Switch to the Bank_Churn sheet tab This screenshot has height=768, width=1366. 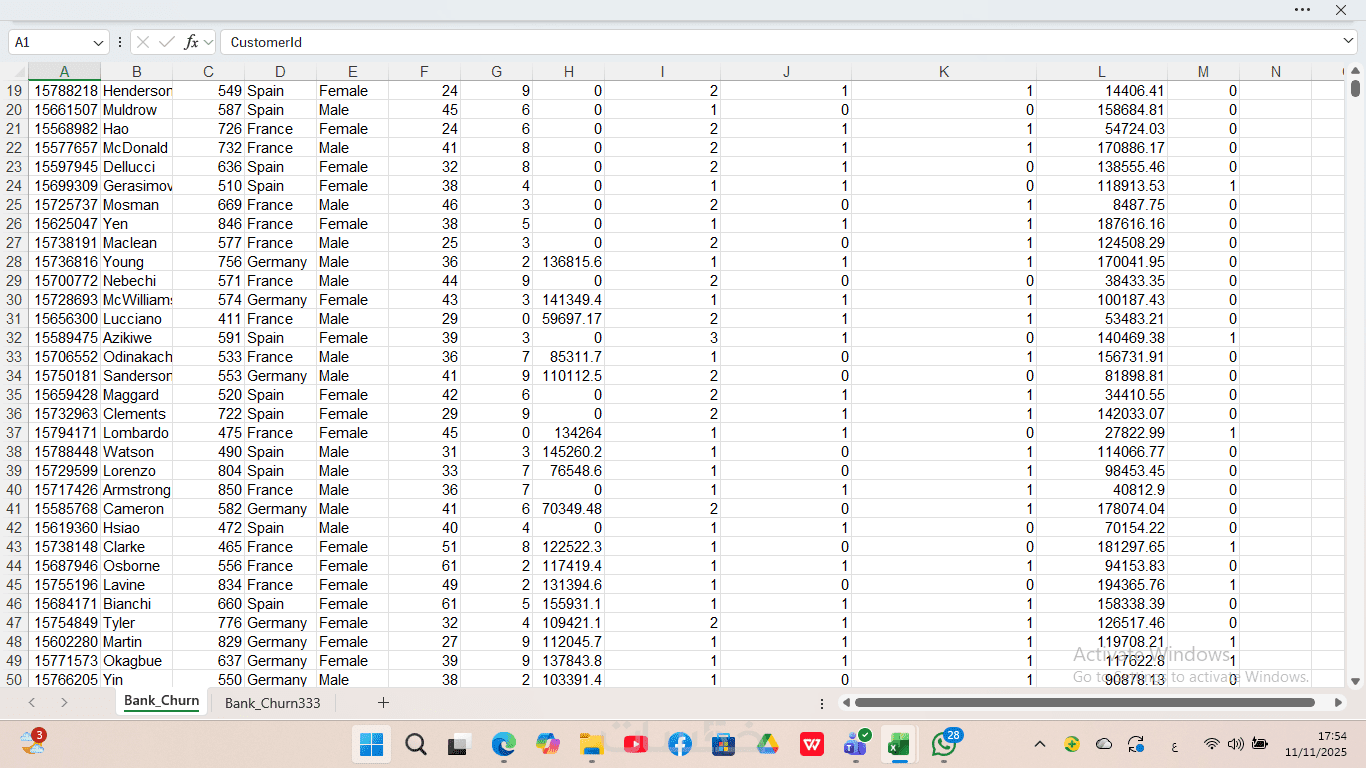[x=161, y=702]
